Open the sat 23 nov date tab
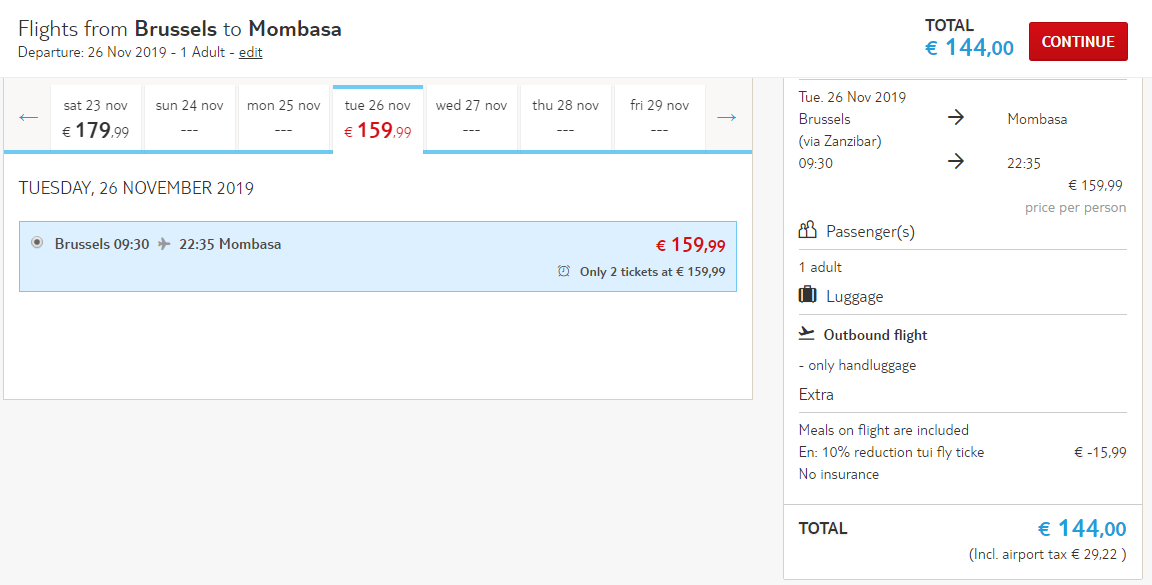The width and height of the screenshot is (1152, 585). (x=96, y=118)
